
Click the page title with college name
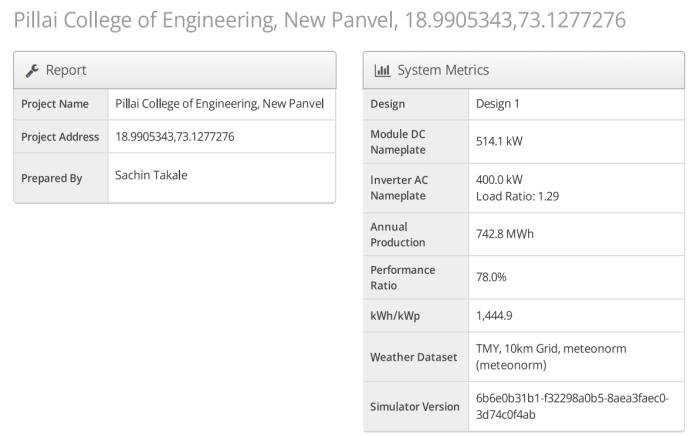click(320, 20)
